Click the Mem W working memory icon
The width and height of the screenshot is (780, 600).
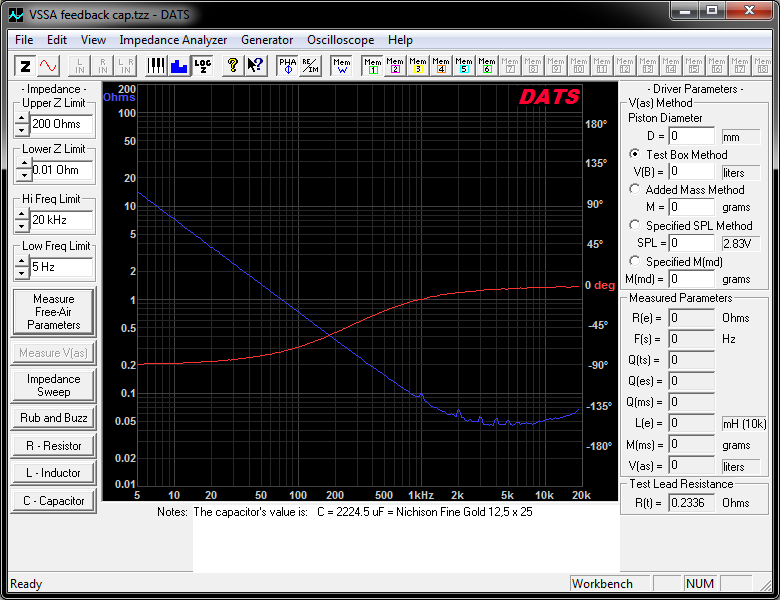coord(342,65)
